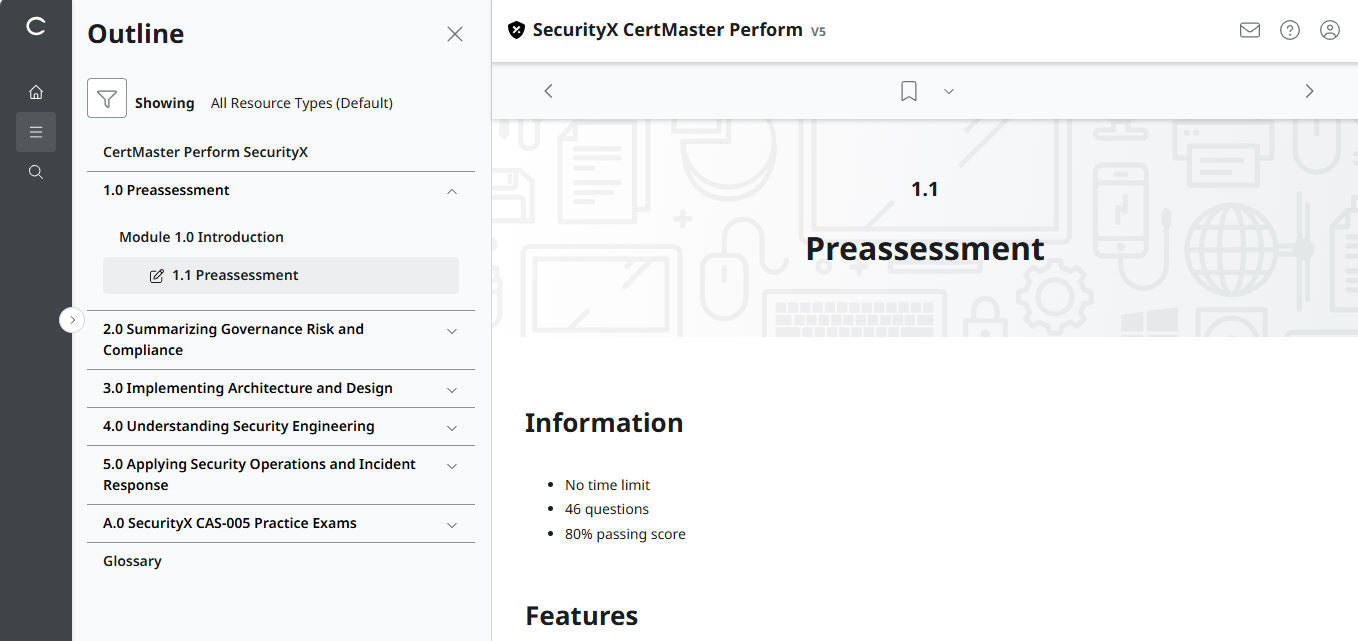
Task: Open the bookmark dropdown arrow
Action: coord(948,91)
